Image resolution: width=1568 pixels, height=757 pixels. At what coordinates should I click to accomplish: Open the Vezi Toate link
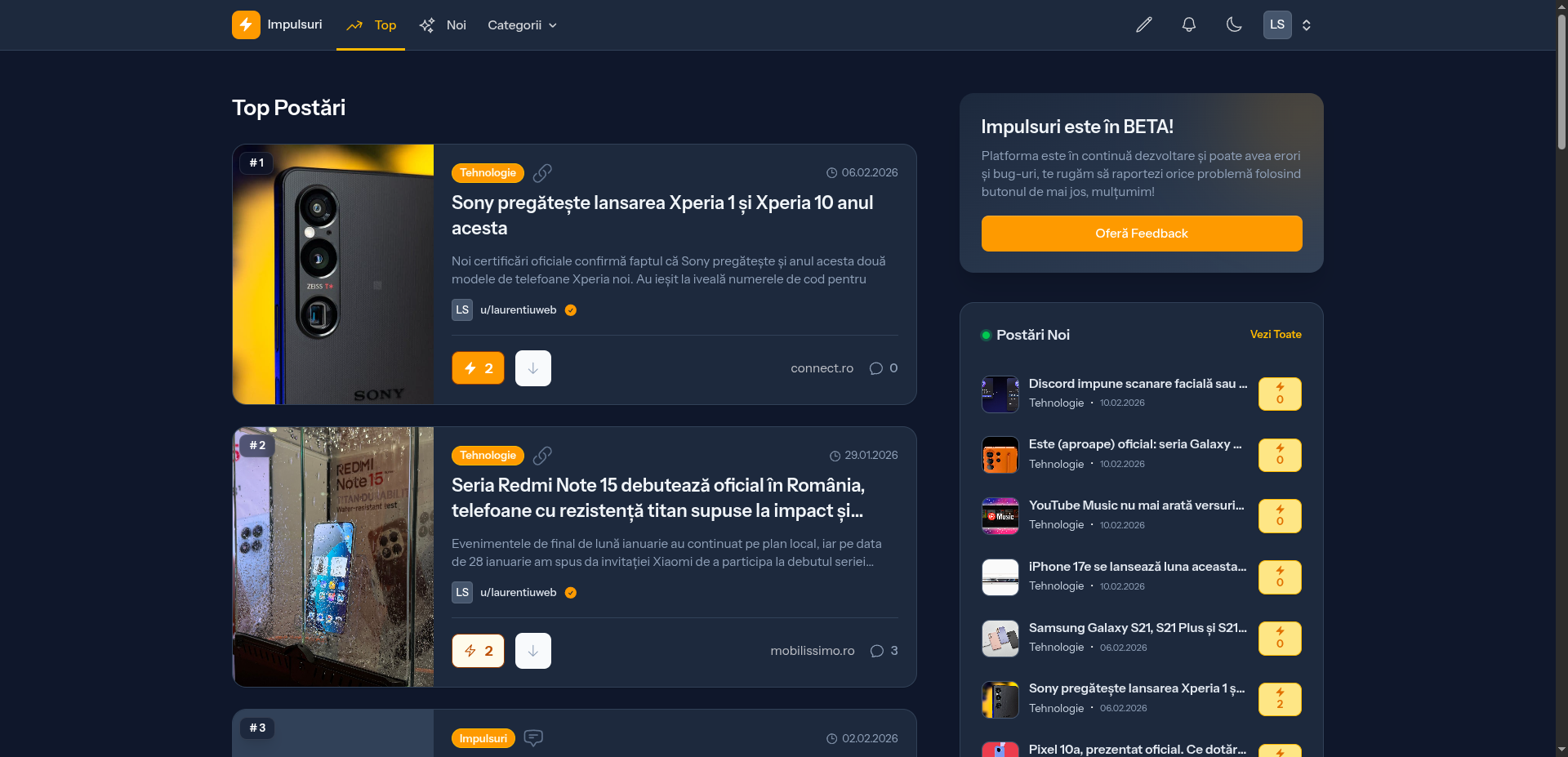click(1276, 335)
